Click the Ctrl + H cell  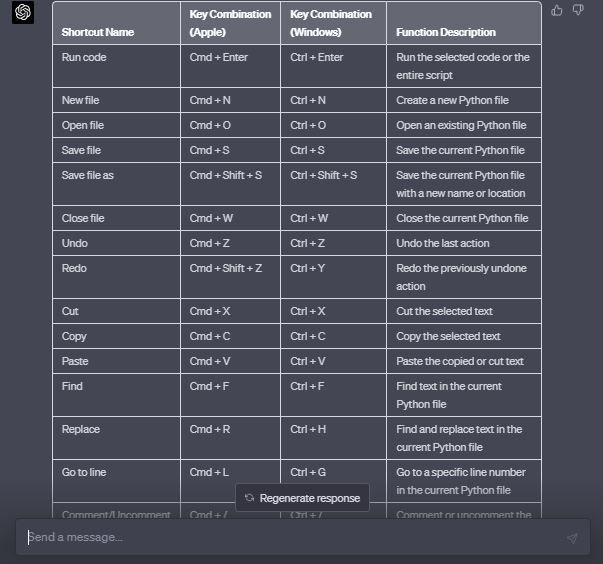[333, 438]
